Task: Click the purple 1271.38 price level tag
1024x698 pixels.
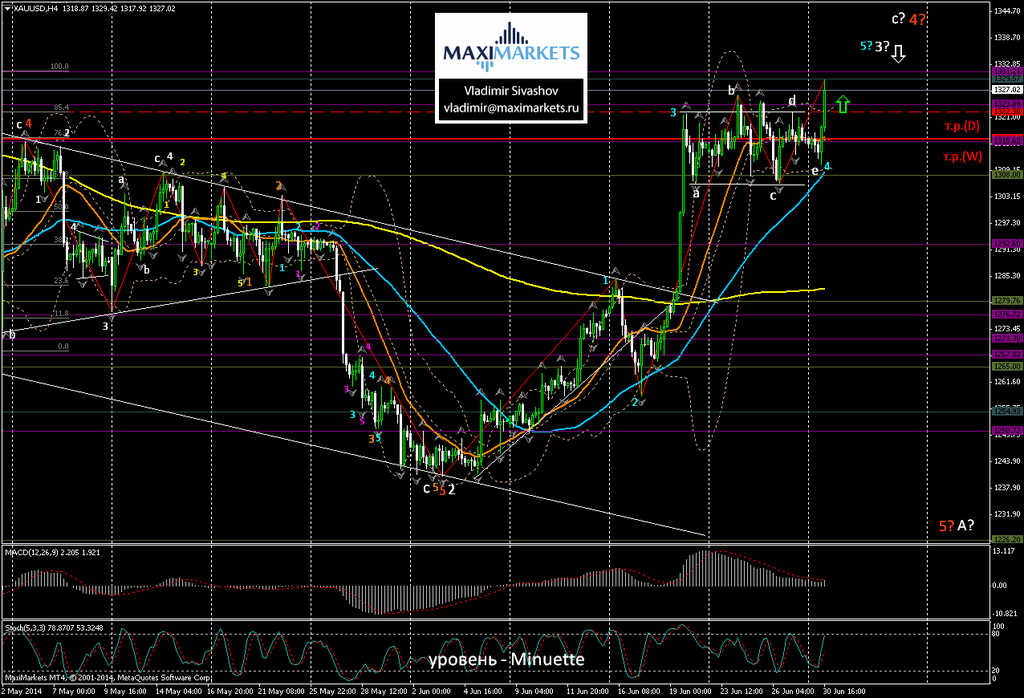Action: click(x=1006, y=339)
